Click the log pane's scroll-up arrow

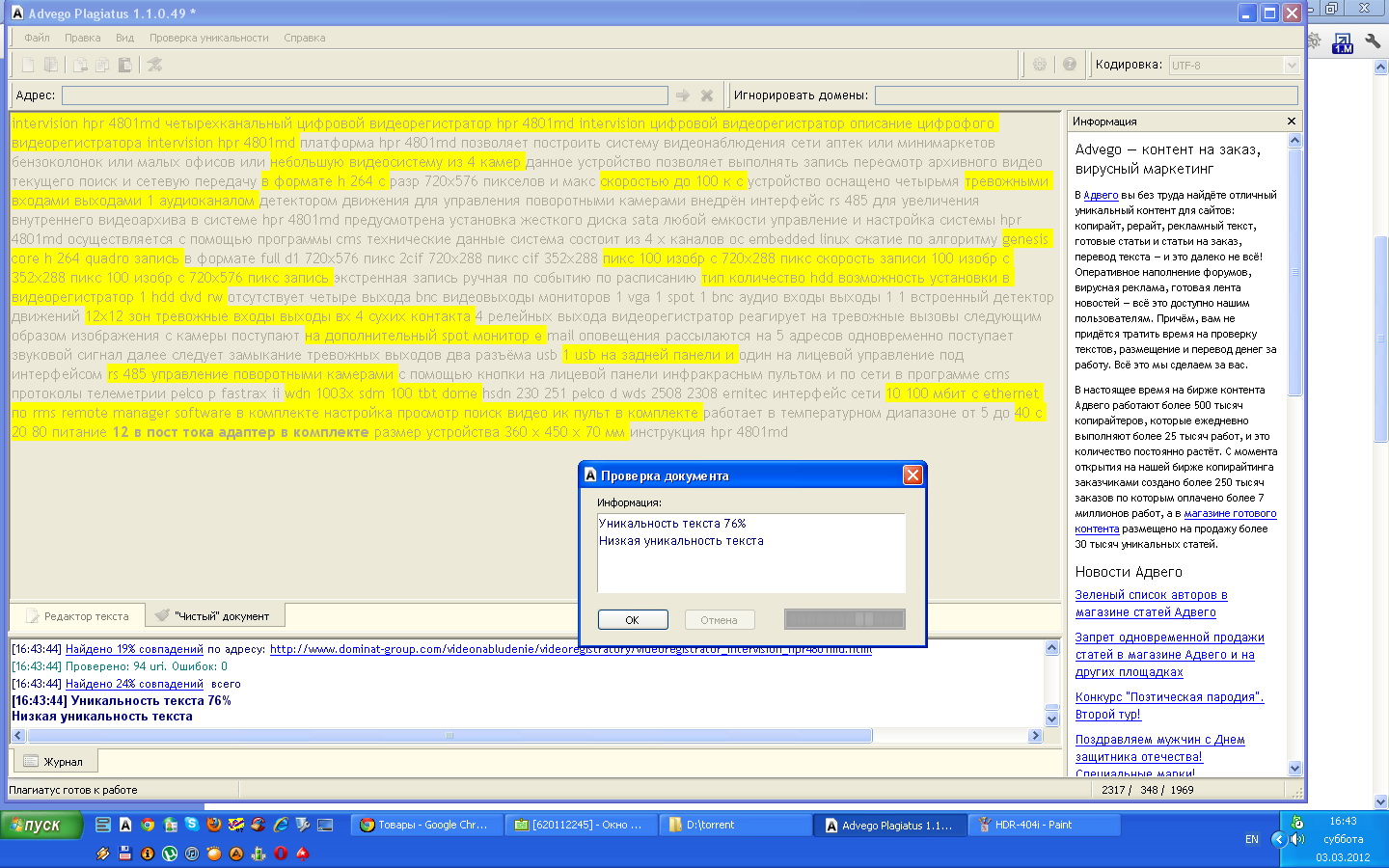(1052, 648)
